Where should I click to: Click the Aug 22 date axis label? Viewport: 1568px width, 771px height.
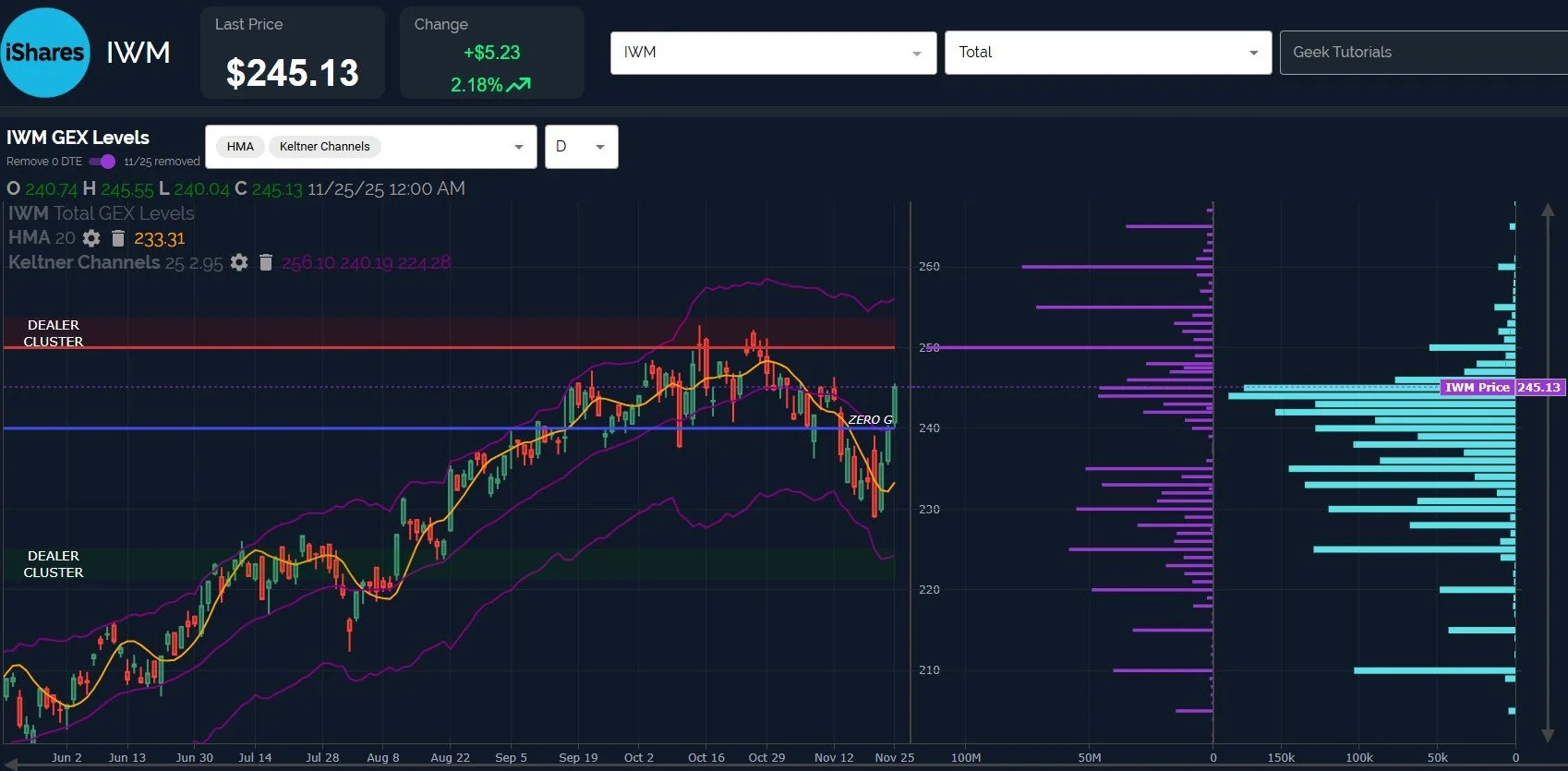tap(450, 757)
